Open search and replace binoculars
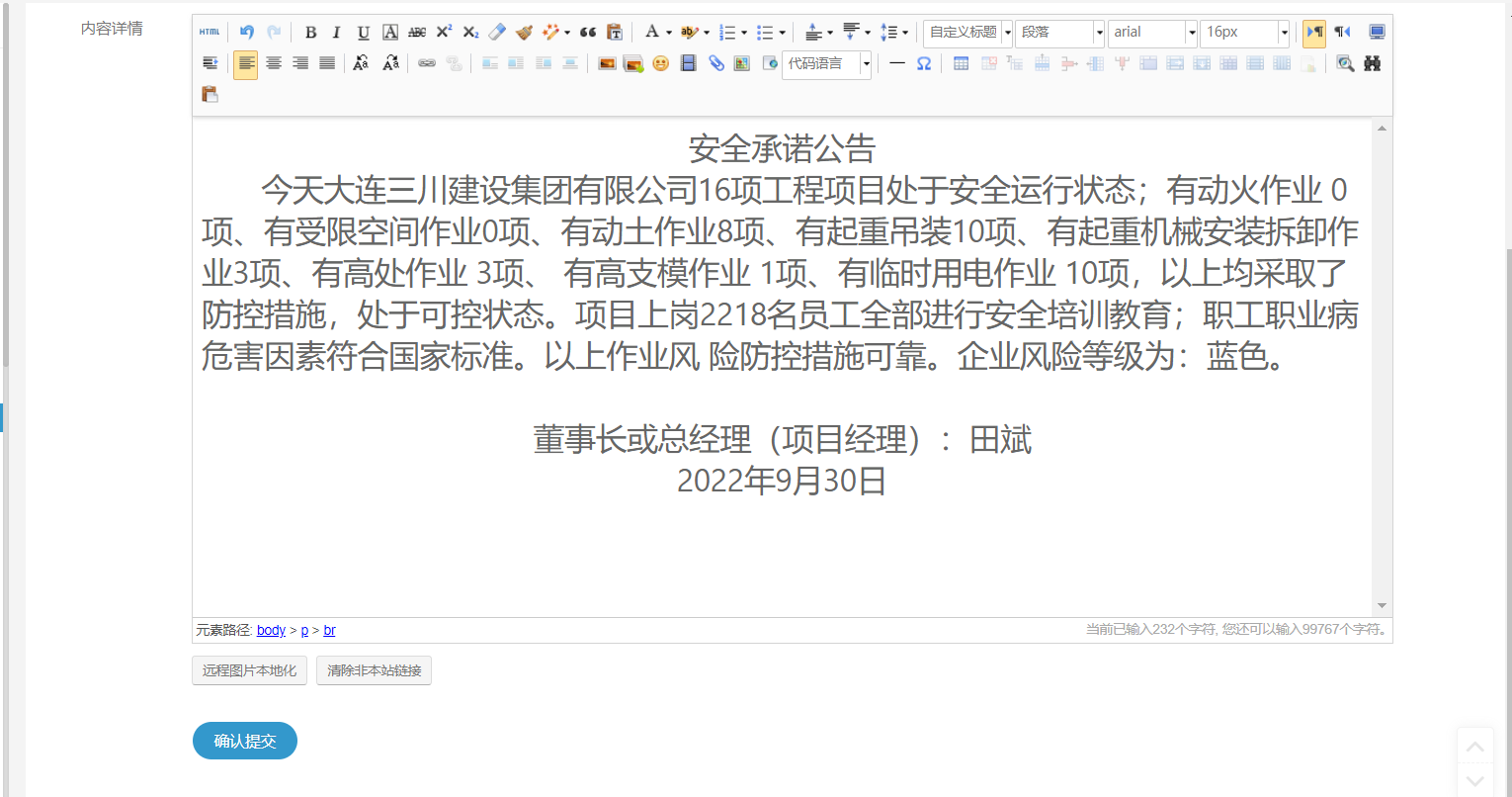Viewport: 1512px width, 797px height. [x=1373, y=63]
